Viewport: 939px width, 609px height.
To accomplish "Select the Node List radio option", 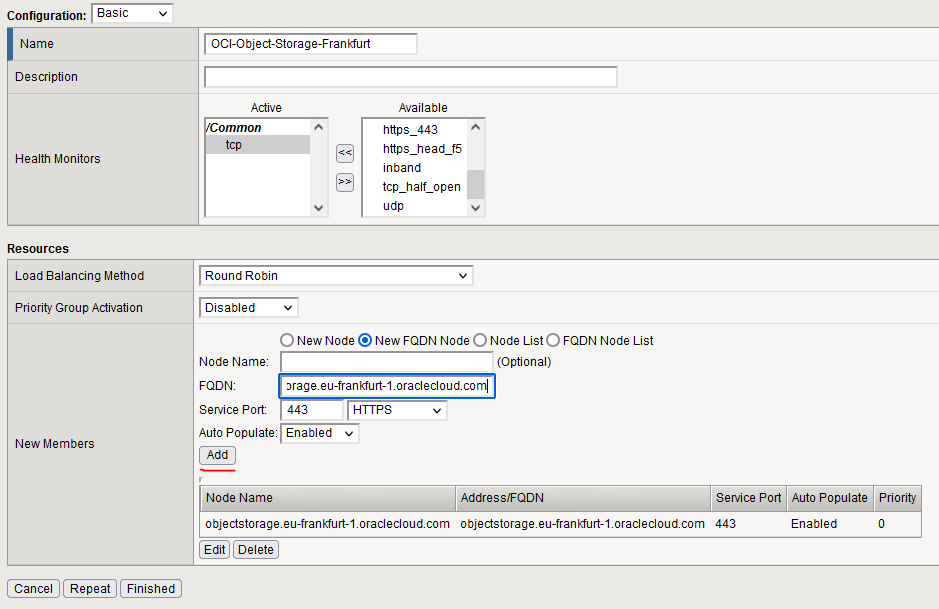I will pos(480,341).
